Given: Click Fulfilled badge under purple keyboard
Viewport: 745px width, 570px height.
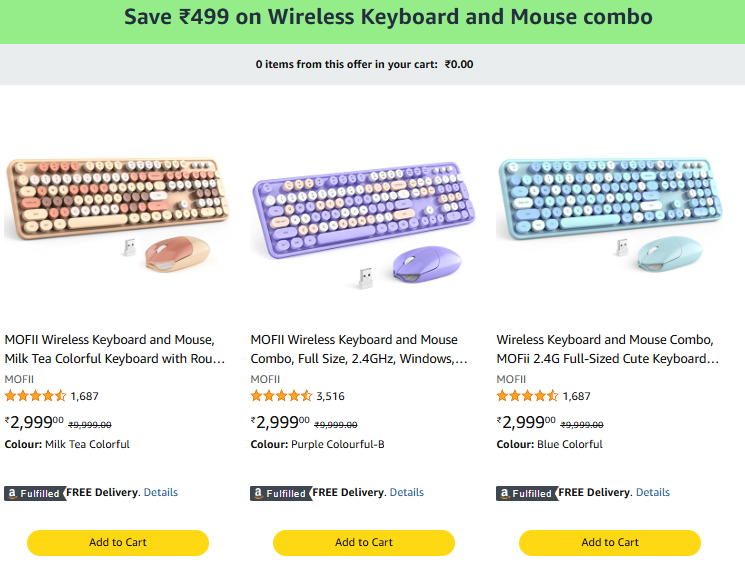Looking at the screenshot, I should point(280,493).
